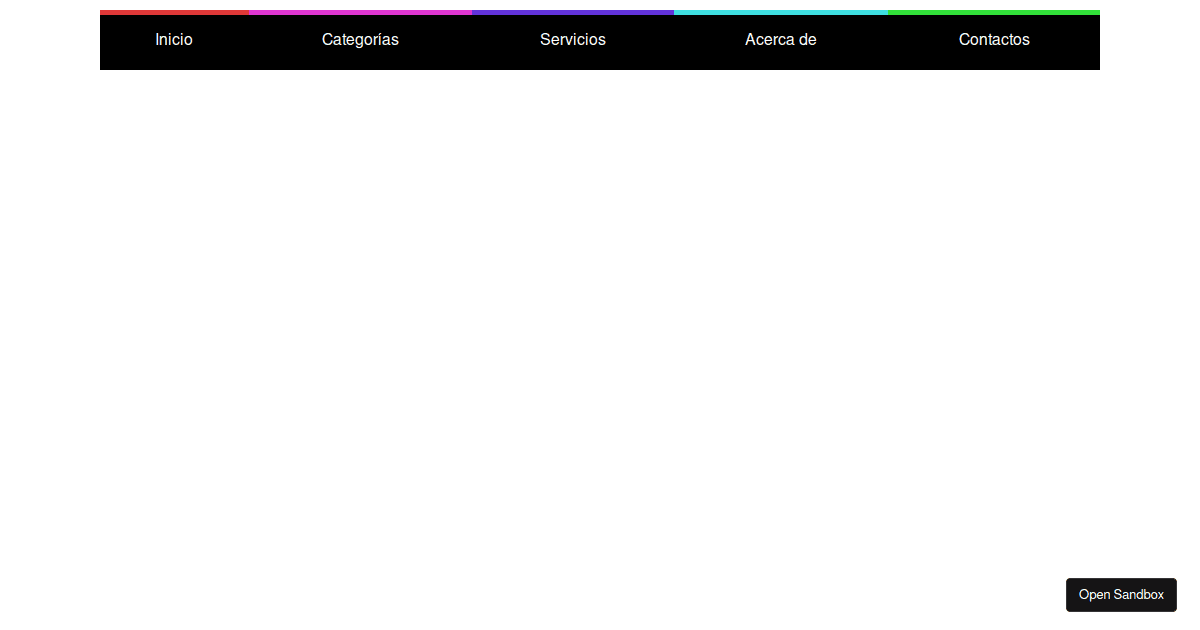Click black navbar padding right of Contactos

click(x=1075, y=42)
